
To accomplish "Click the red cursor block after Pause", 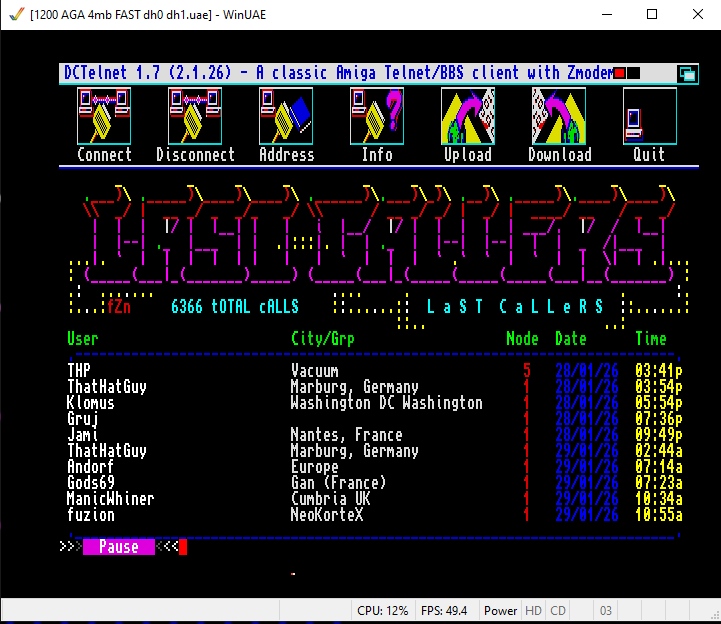I will point(183,547).
